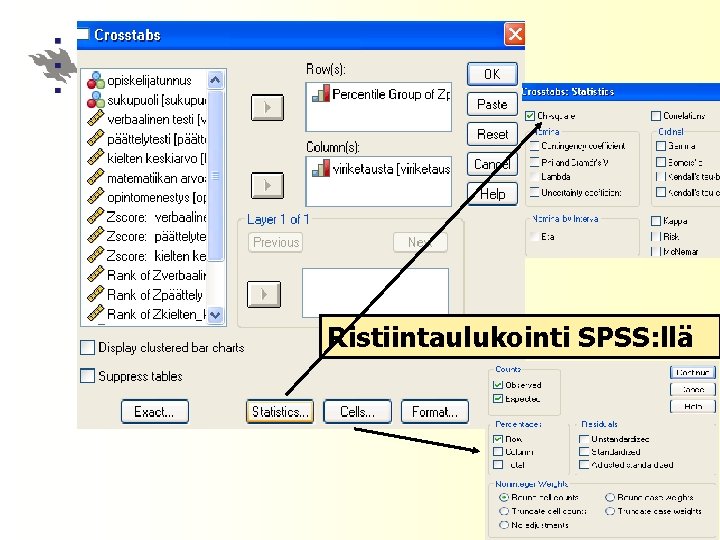Screen dimensions: 720x540
Task: Move variable to Row(s) with arrow button
Action: 267,107
